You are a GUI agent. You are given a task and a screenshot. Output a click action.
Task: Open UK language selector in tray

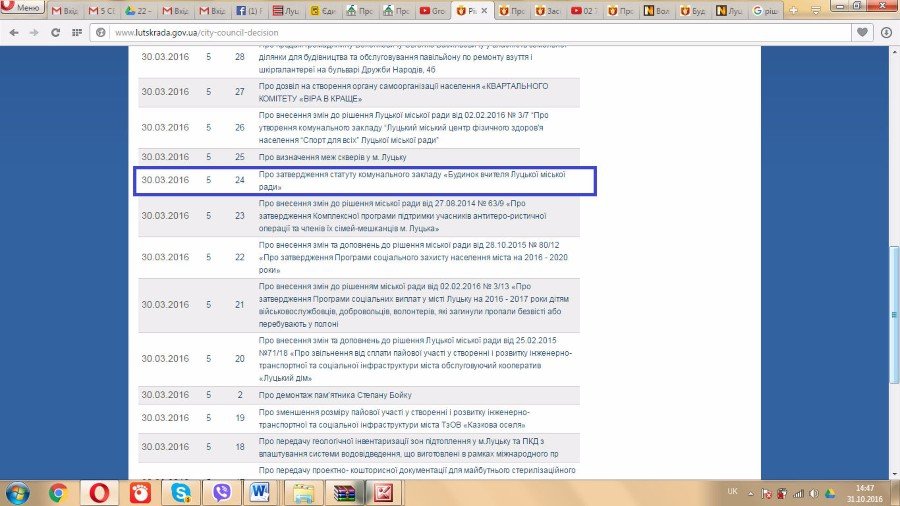click(x=733, y=492)
